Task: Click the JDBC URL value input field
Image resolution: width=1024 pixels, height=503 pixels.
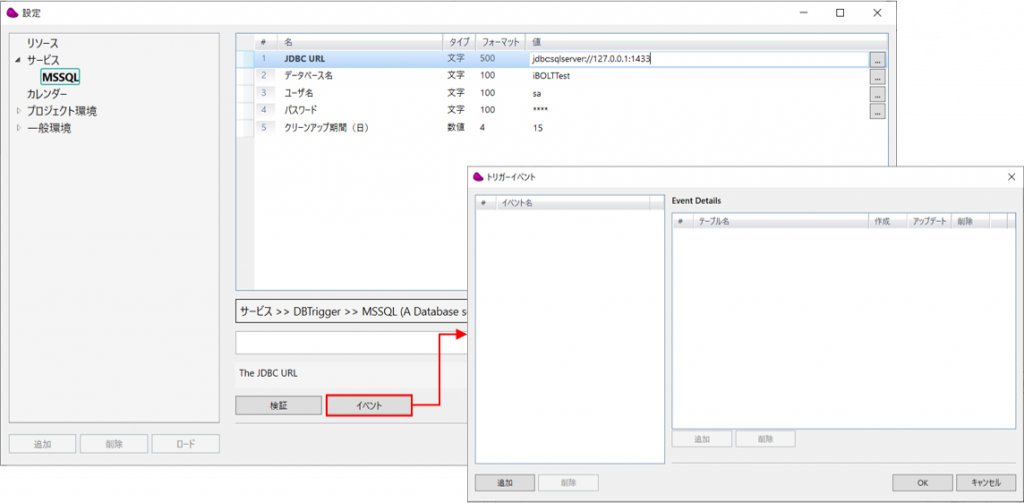Action: tap(697, 60)
